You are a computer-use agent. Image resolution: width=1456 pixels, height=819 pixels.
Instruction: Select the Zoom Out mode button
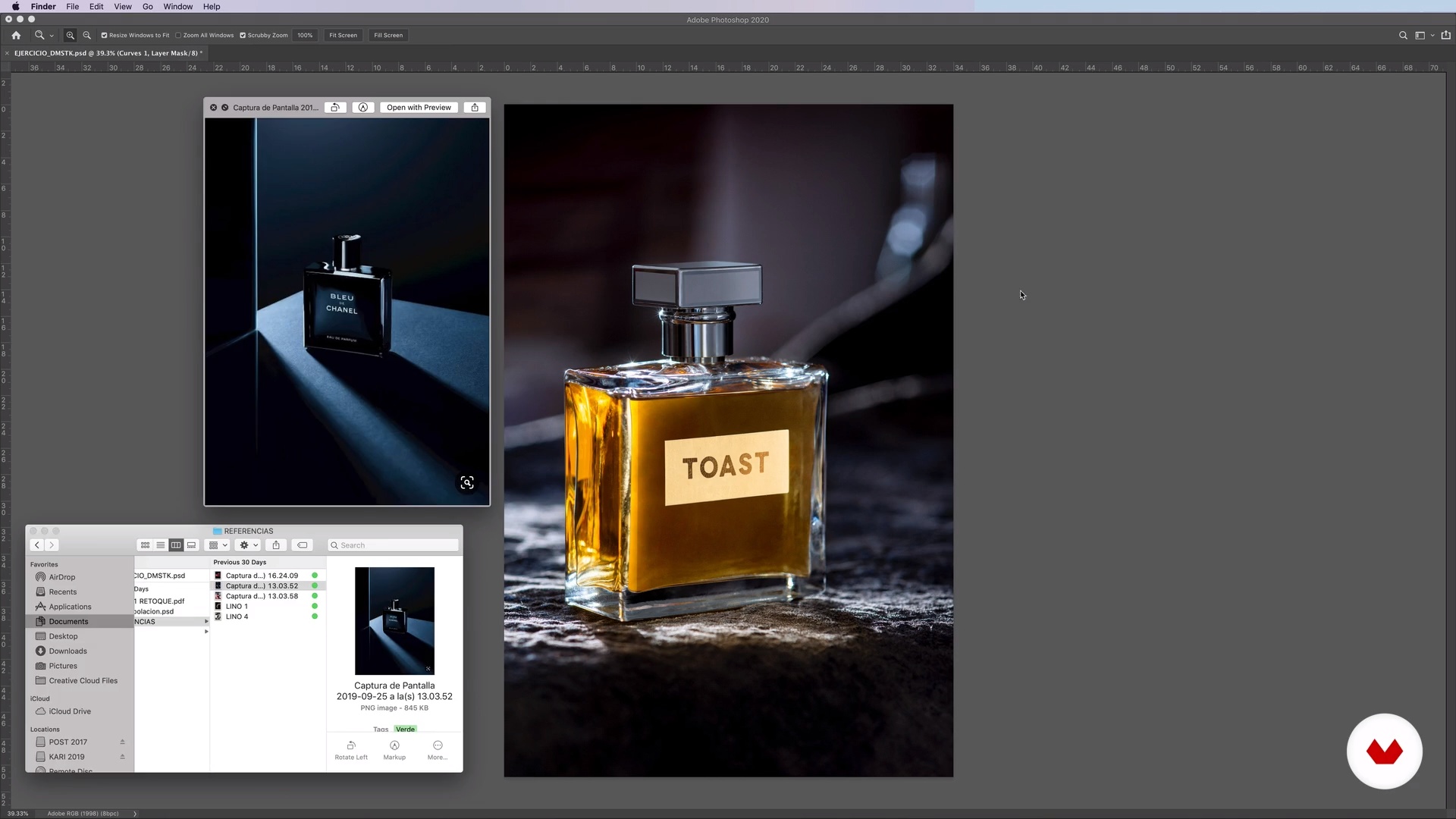[86, 35]
